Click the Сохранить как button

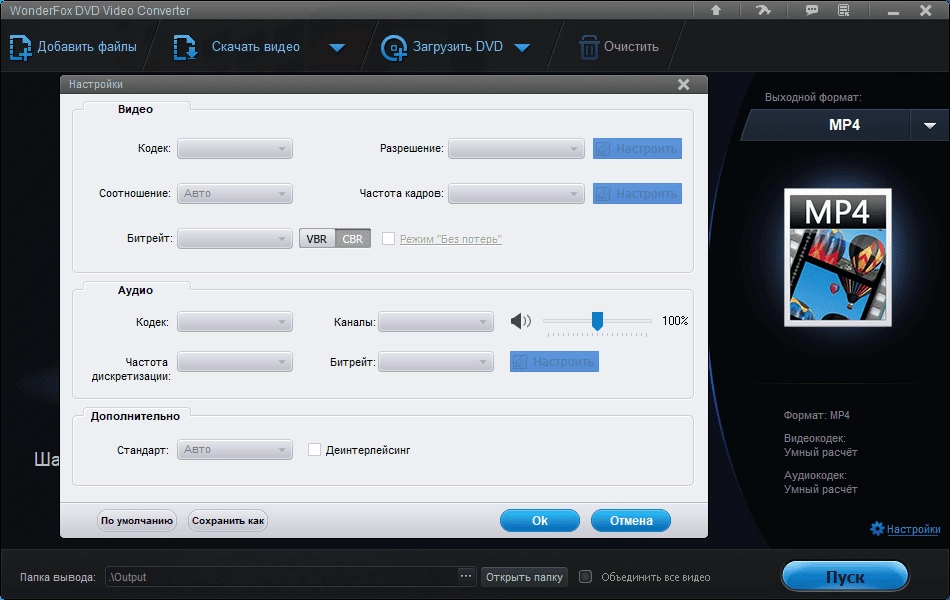[228, 521]
